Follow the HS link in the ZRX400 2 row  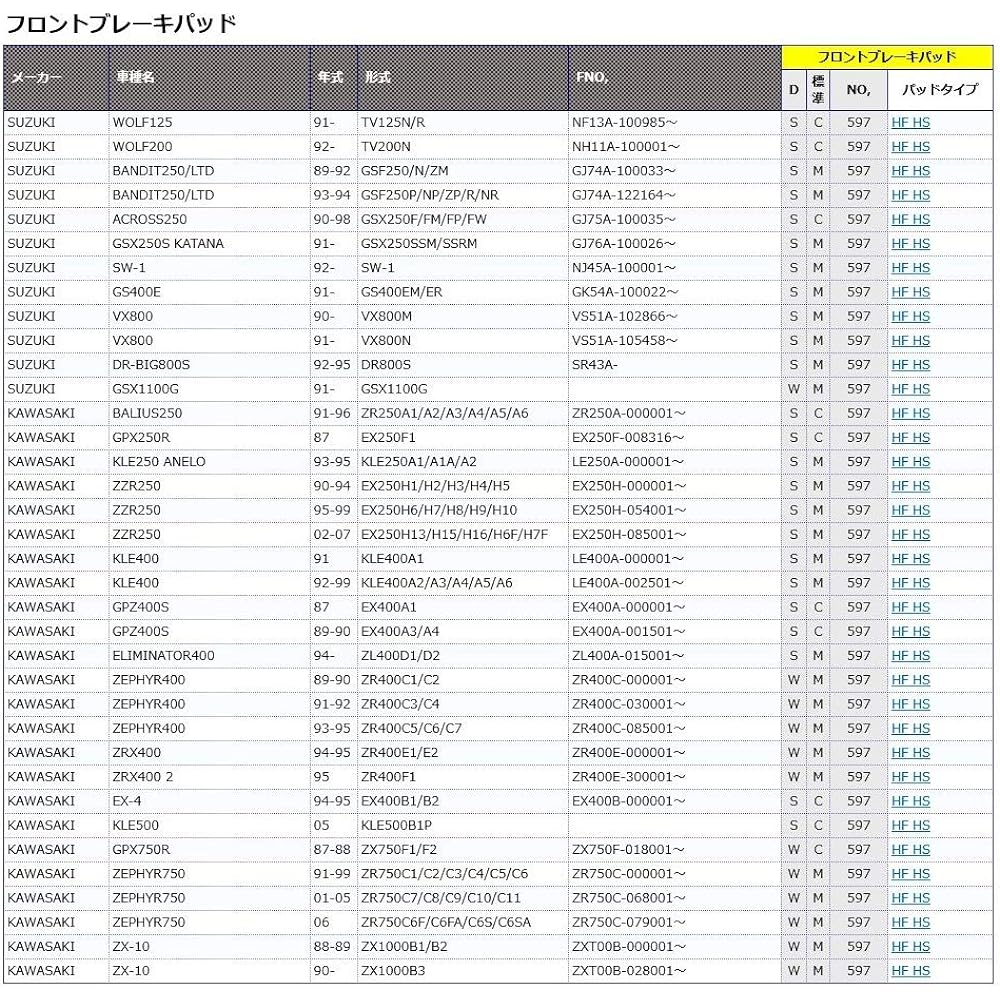point(920,777)
